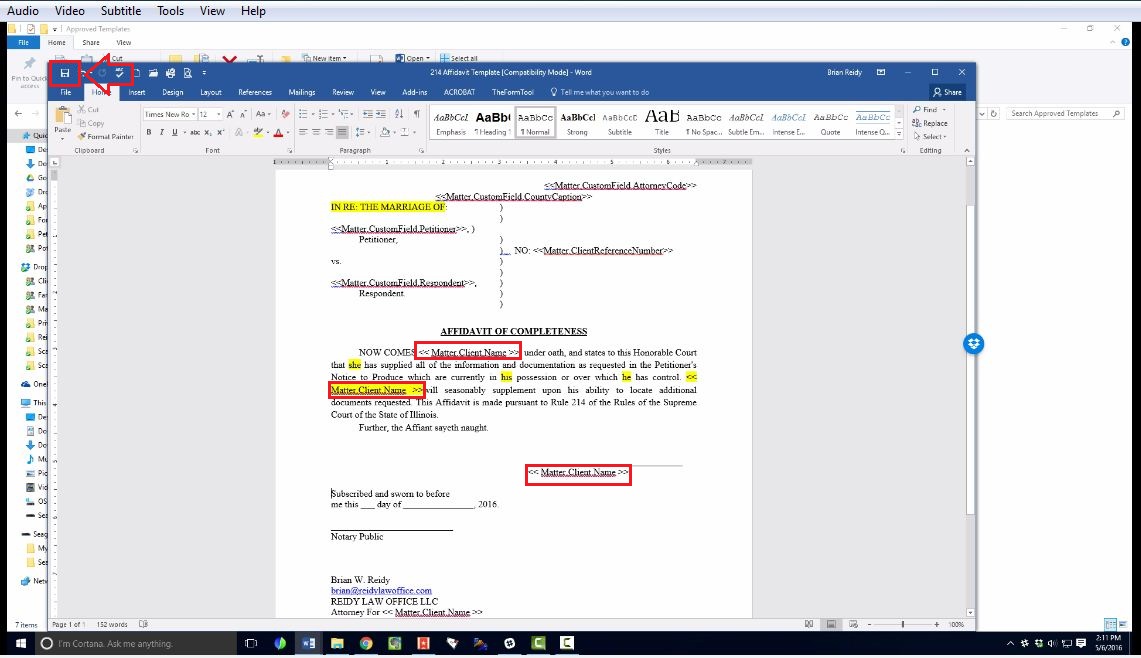Click the Ribbon Display Options icon in the title bar
The image size is (1141, 658).
point(880,73)
